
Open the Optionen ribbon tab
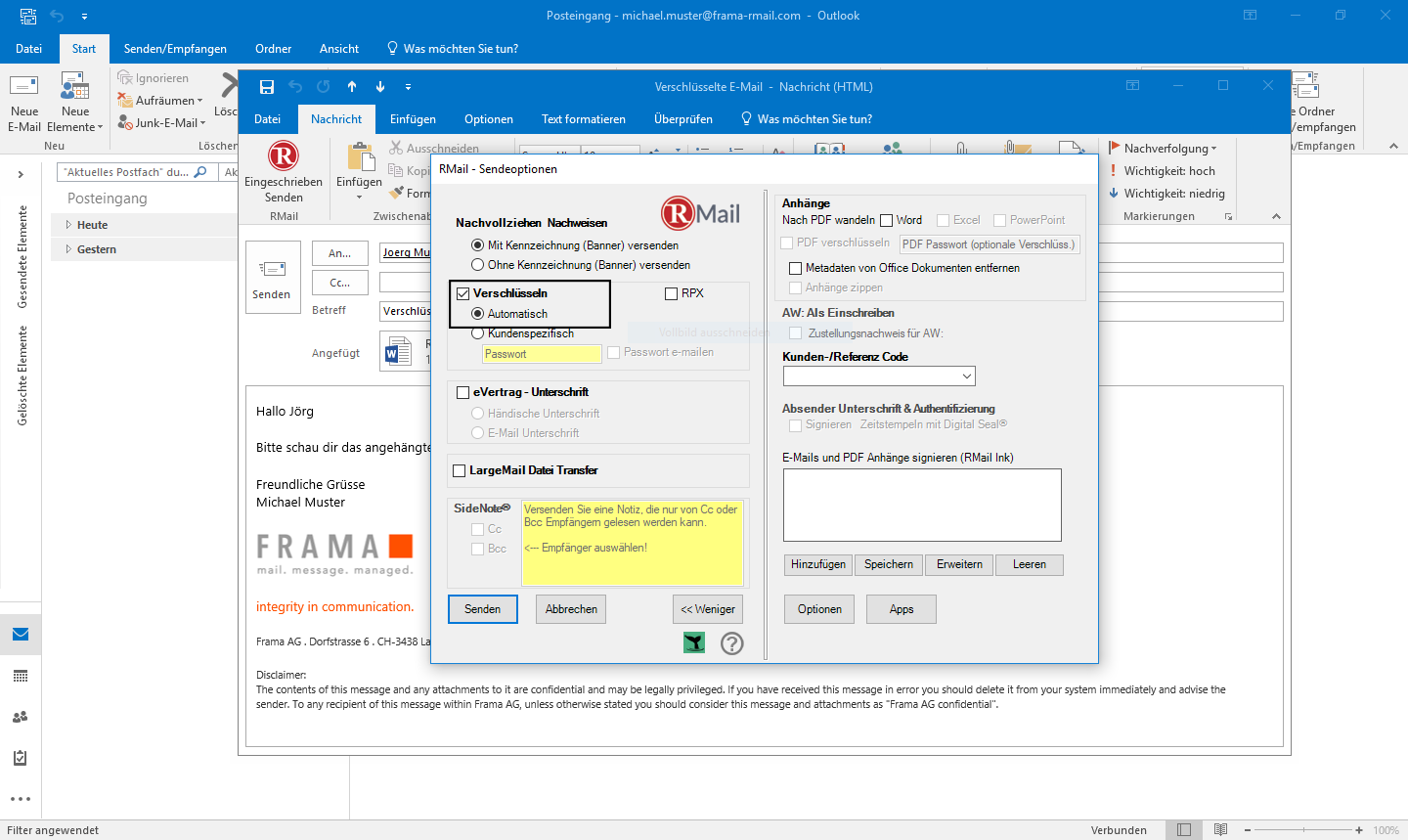point(489,119)
